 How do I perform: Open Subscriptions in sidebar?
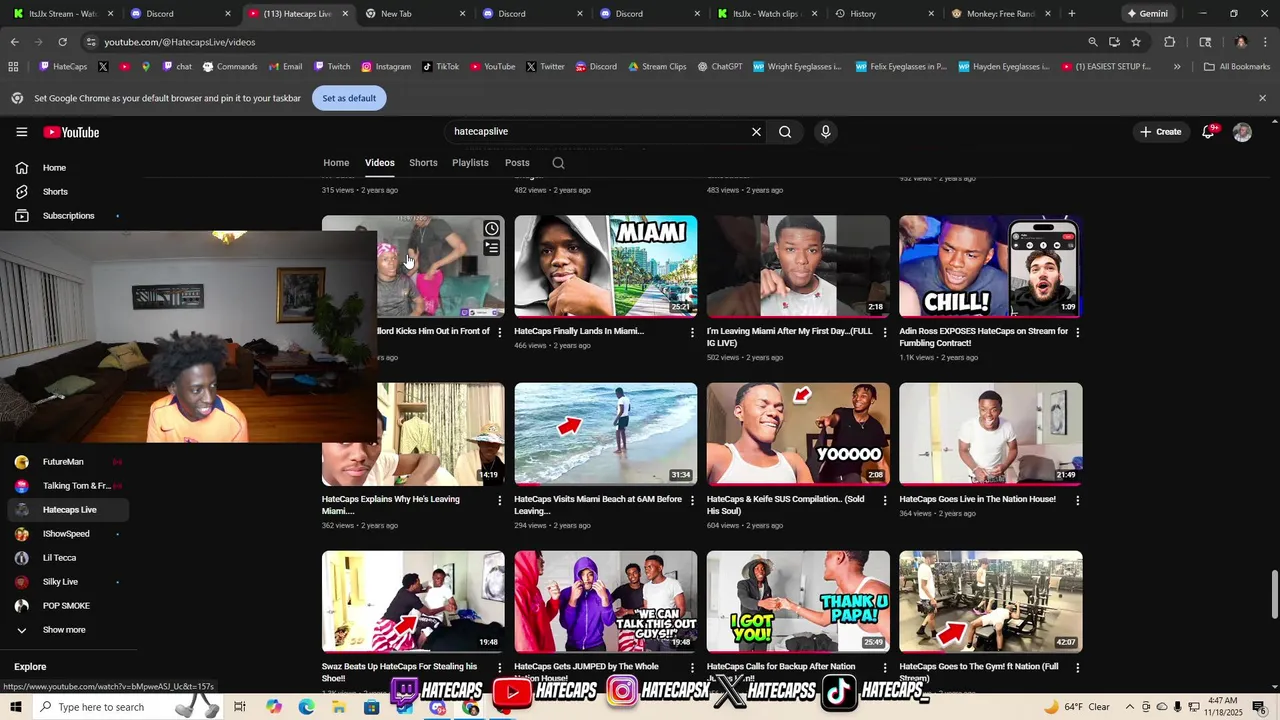68,216
